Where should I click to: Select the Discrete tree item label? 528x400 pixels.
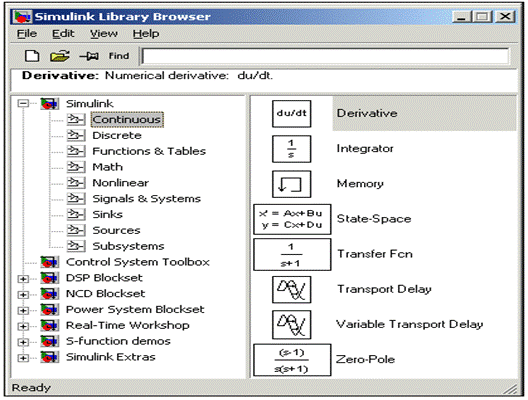pos(117,135)
